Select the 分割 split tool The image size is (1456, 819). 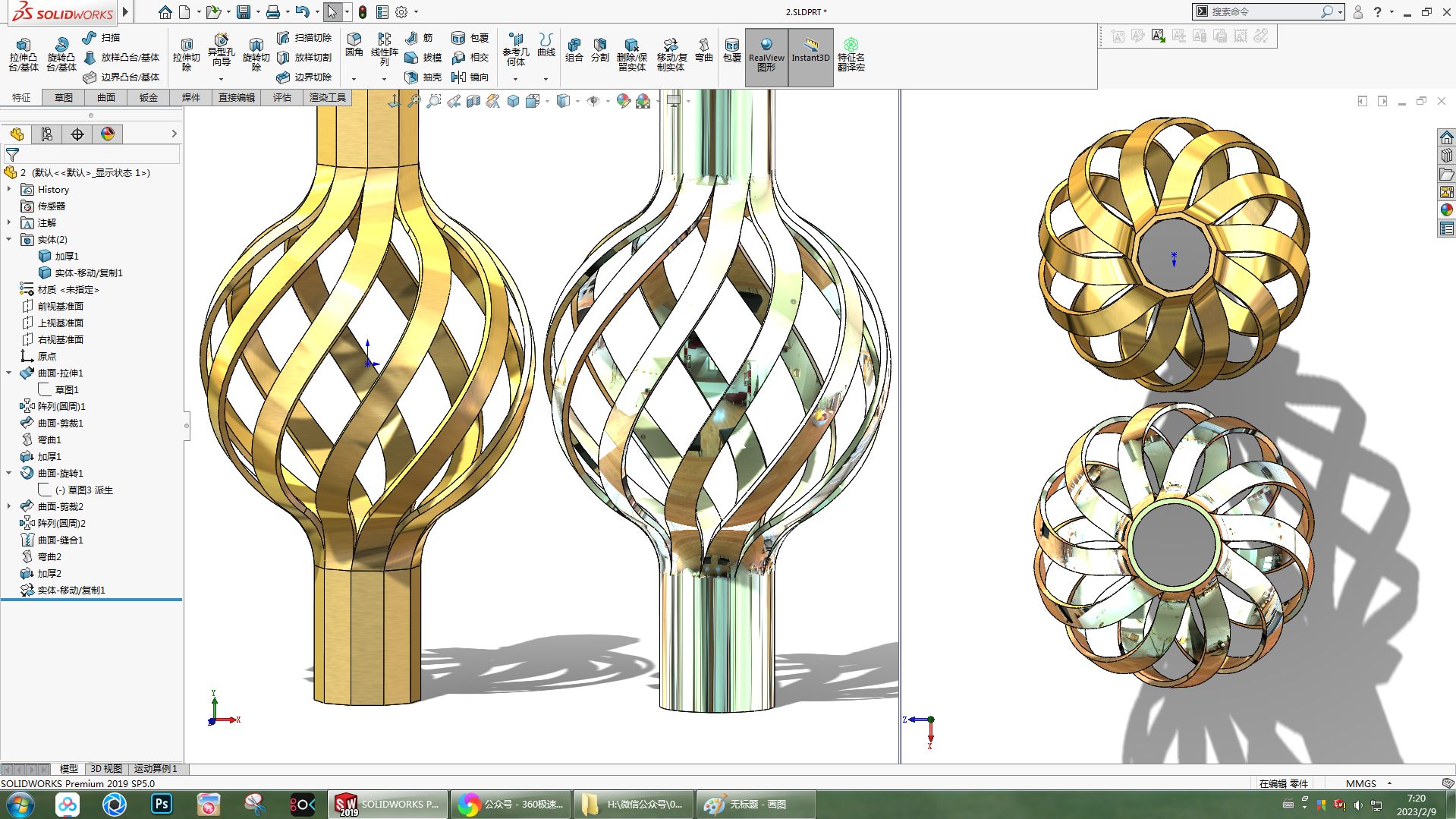[599, 50]
